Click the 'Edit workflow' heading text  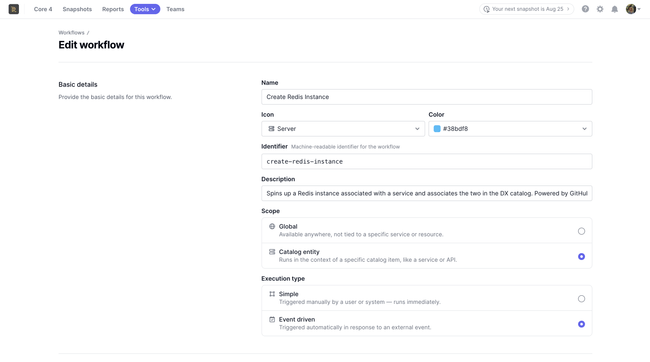(x=91, y=45)
